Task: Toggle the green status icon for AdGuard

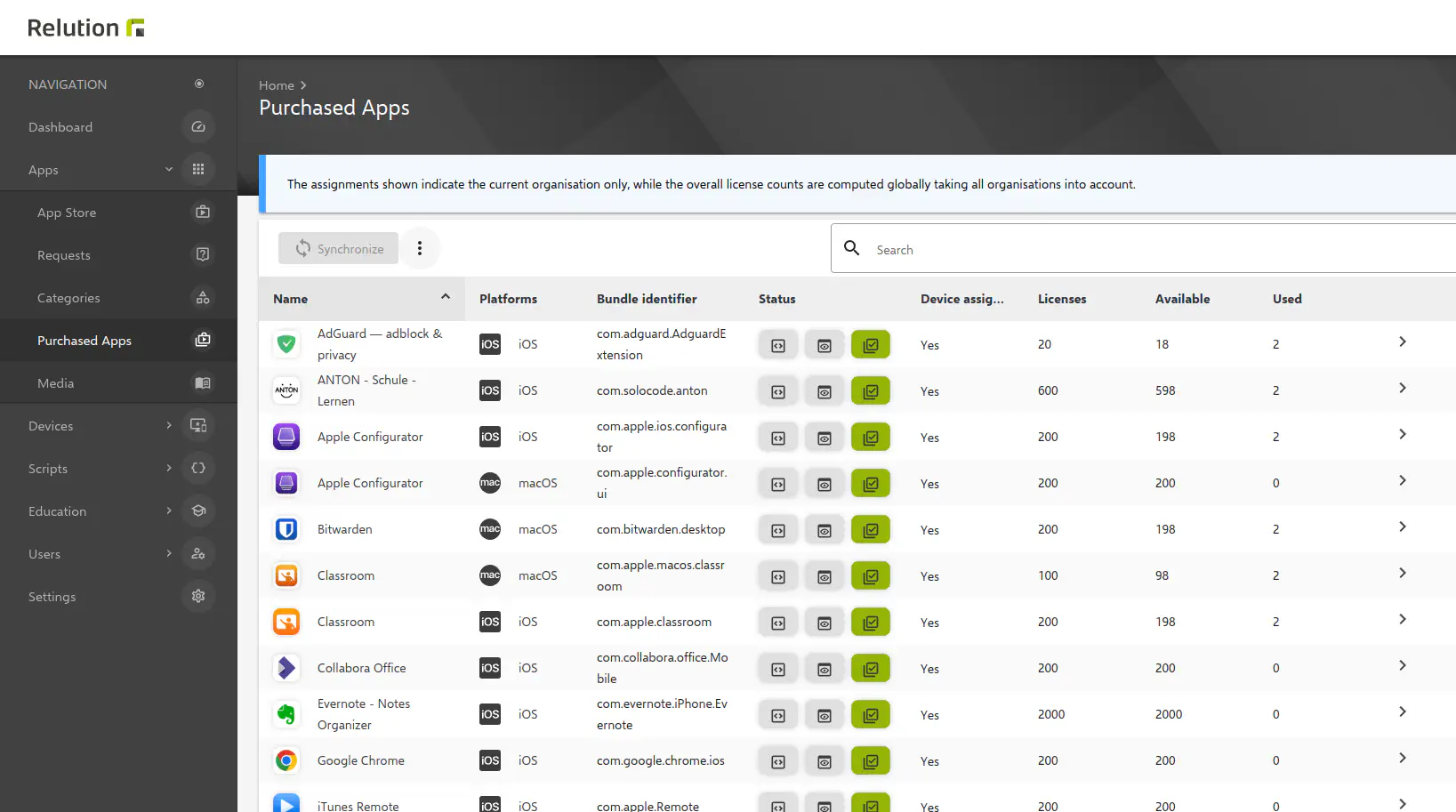Action: [870, 345]
